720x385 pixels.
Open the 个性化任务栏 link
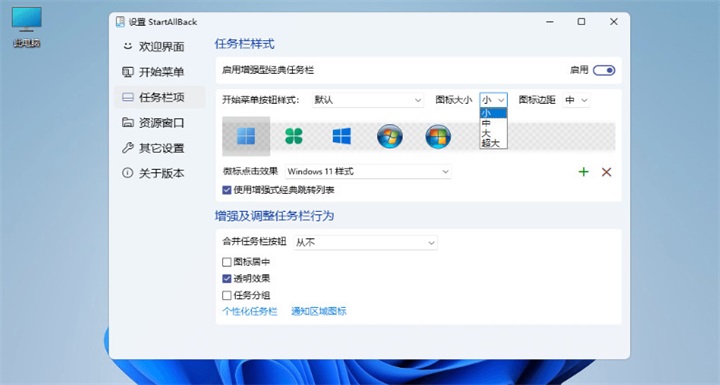pyautogui.click(x=250, y=311)
